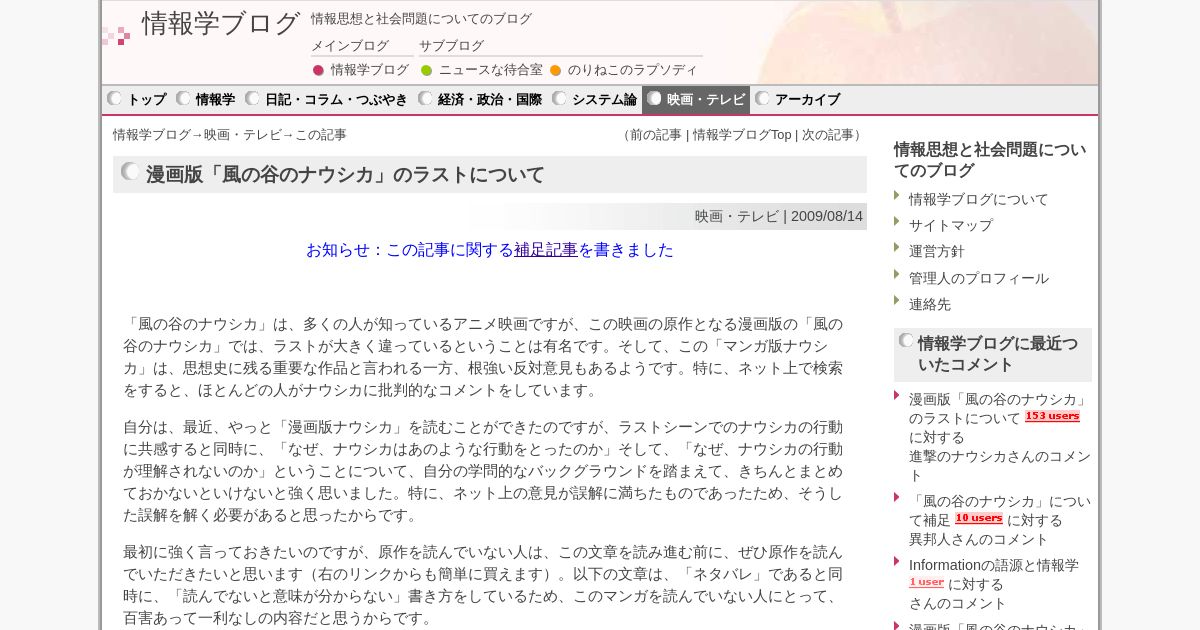This screenshot has width=1200, height=630.
Task: Open 「風の谷のナウシカ」について補足 recent comment link
Action: [1000, 511]
